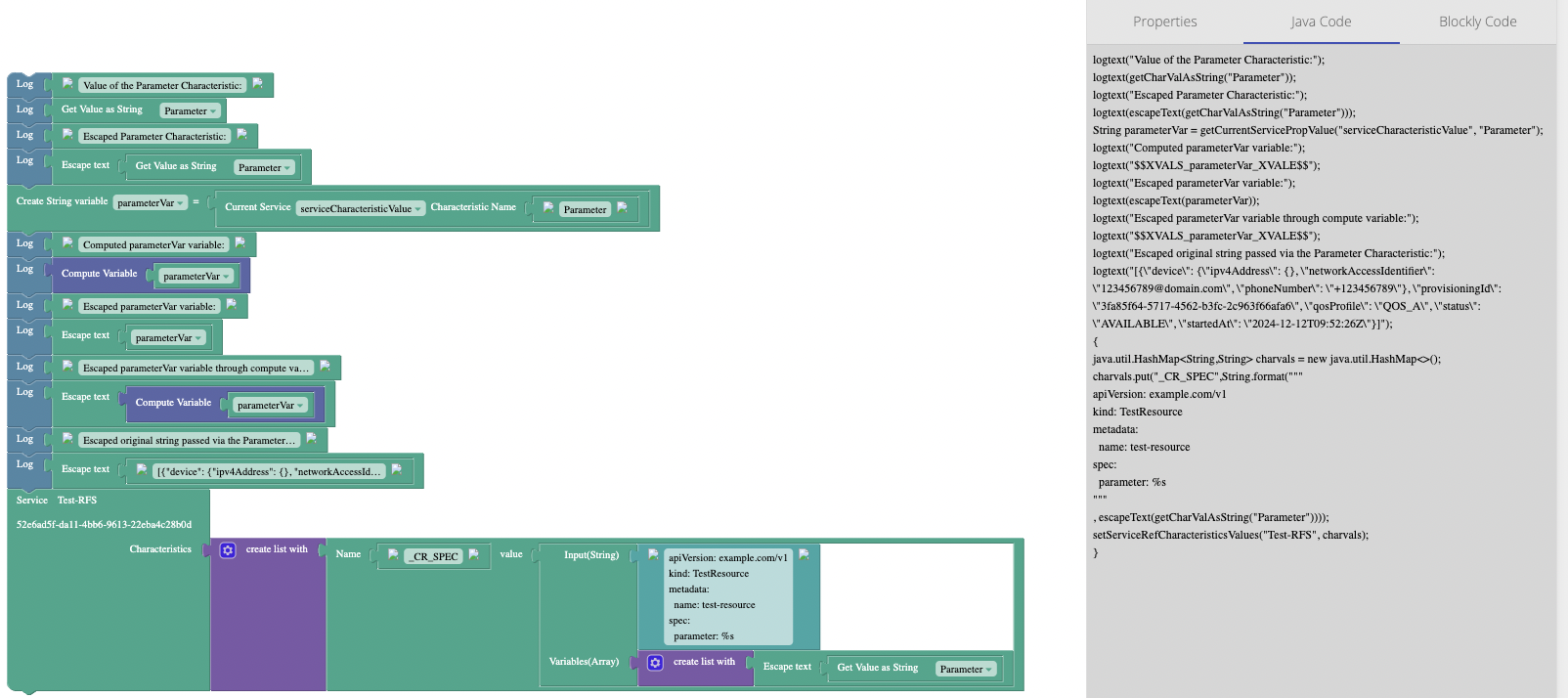
Task: Click closing quote after 'Escaped Parameter Characteristic:'
Action: click(x=242, y=135)
